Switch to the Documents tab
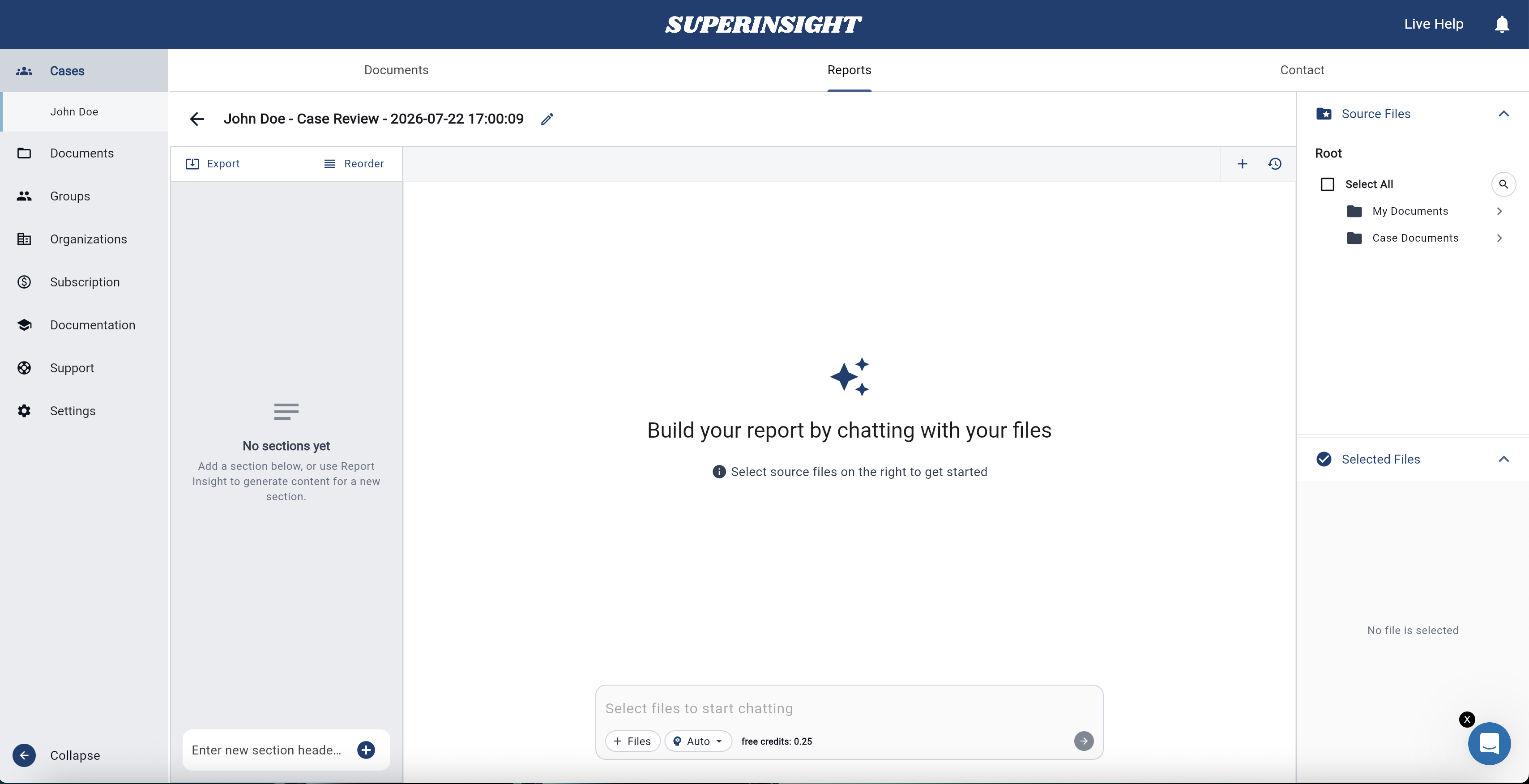This screenshot has height=784, width=1529. [396, 70]
